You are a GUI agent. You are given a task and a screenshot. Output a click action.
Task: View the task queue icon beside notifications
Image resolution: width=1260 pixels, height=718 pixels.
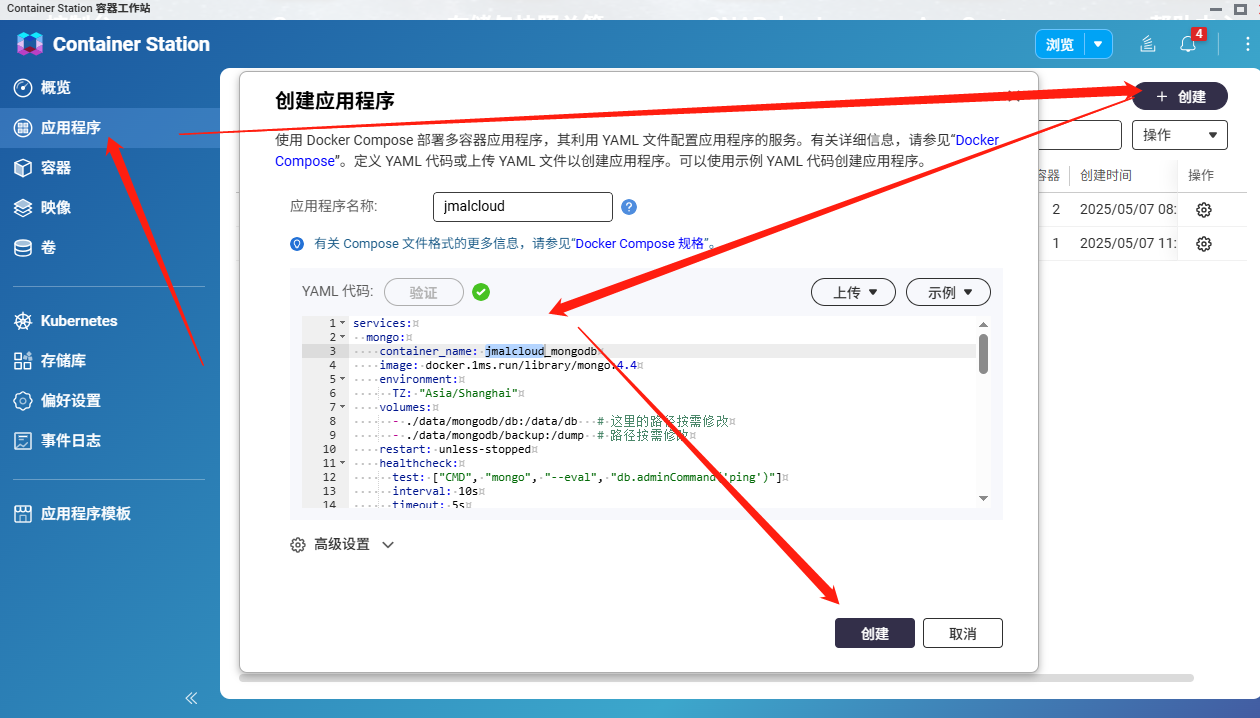coord(1147,44)
